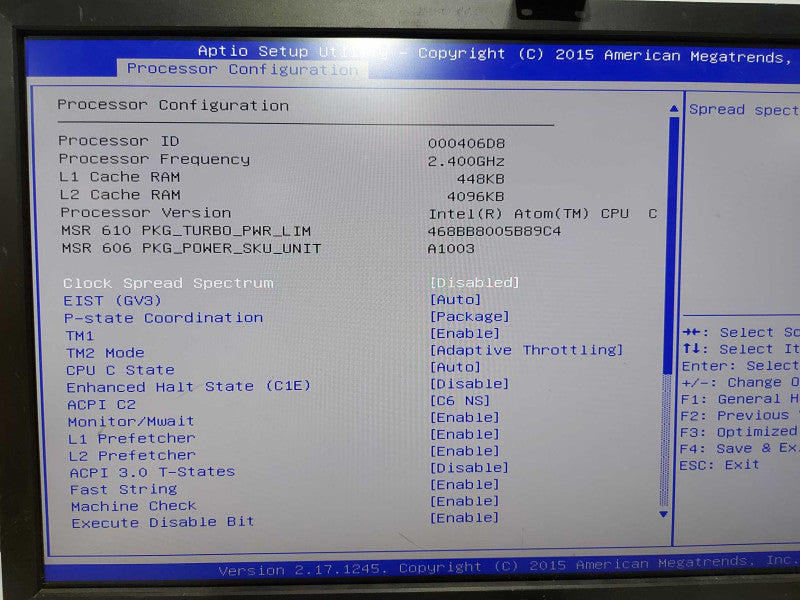The image size is (800, 600).
Task: Select the CPU C State setting
Action: [x=120, y=370]
